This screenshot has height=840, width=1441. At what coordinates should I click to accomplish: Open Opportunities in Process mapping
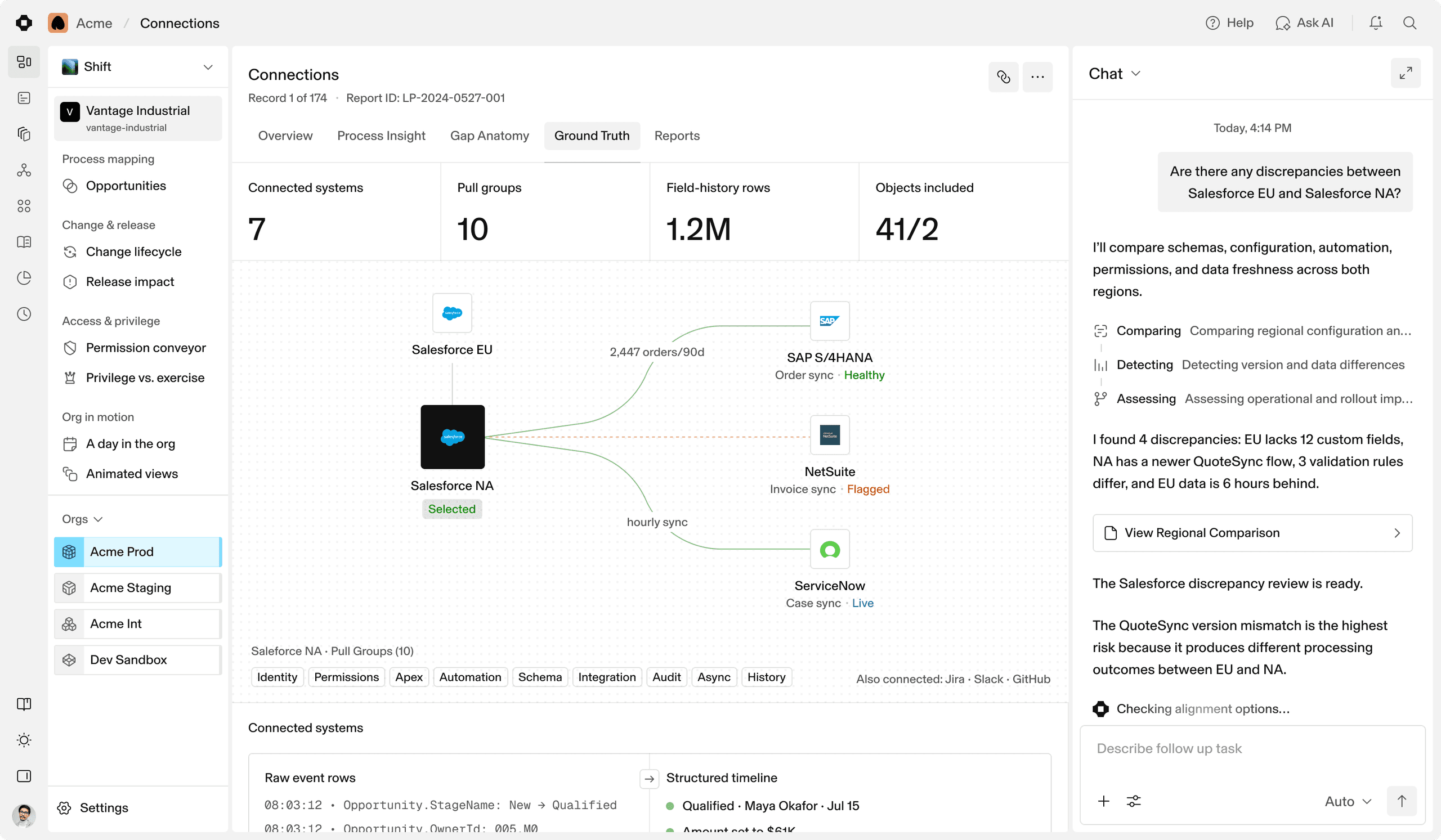click(138, 186)
